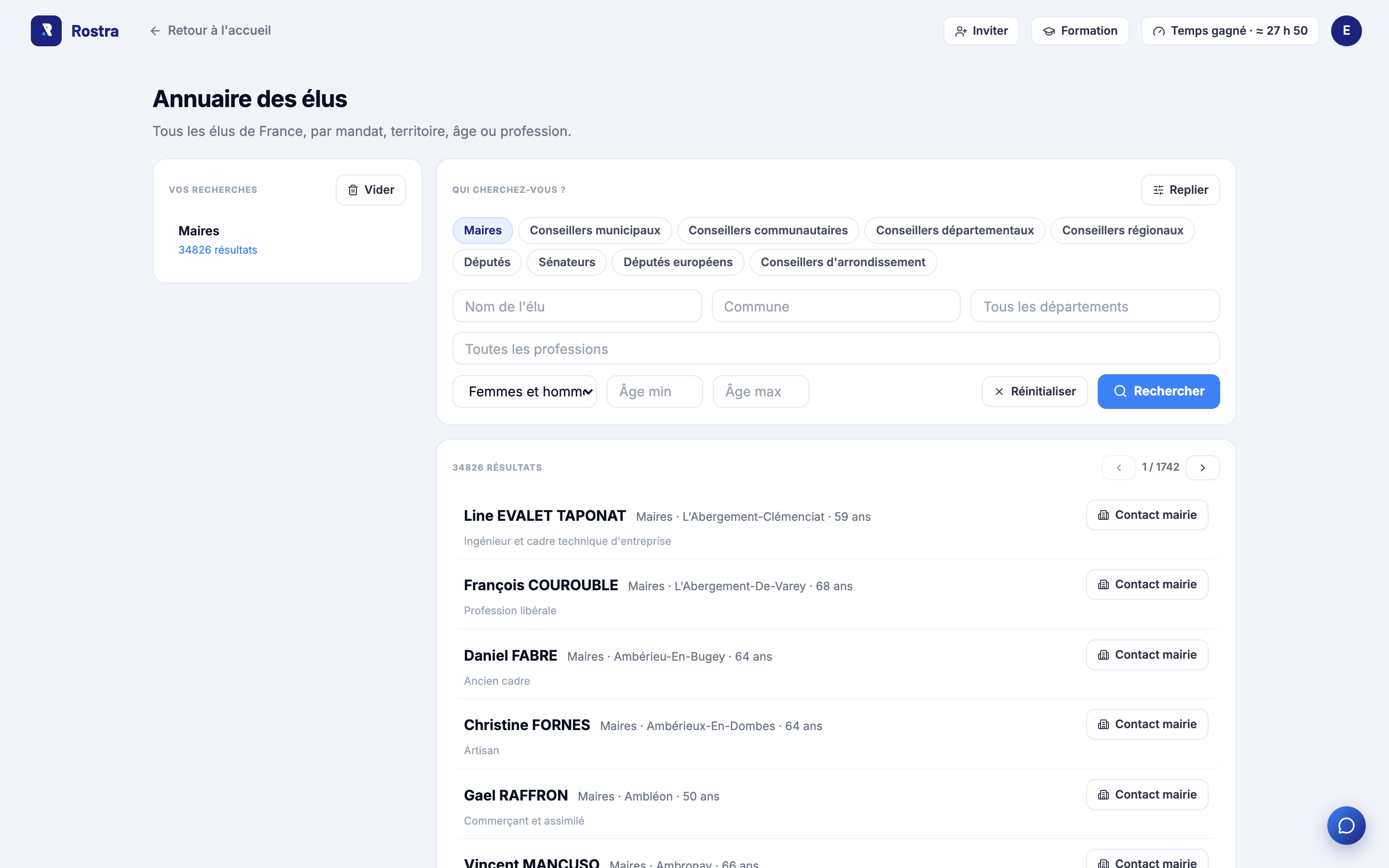Toggle the Conseillers d'arrondissement chip
The height and width of the screenshot is (868, 1389).
pos(843,262)
